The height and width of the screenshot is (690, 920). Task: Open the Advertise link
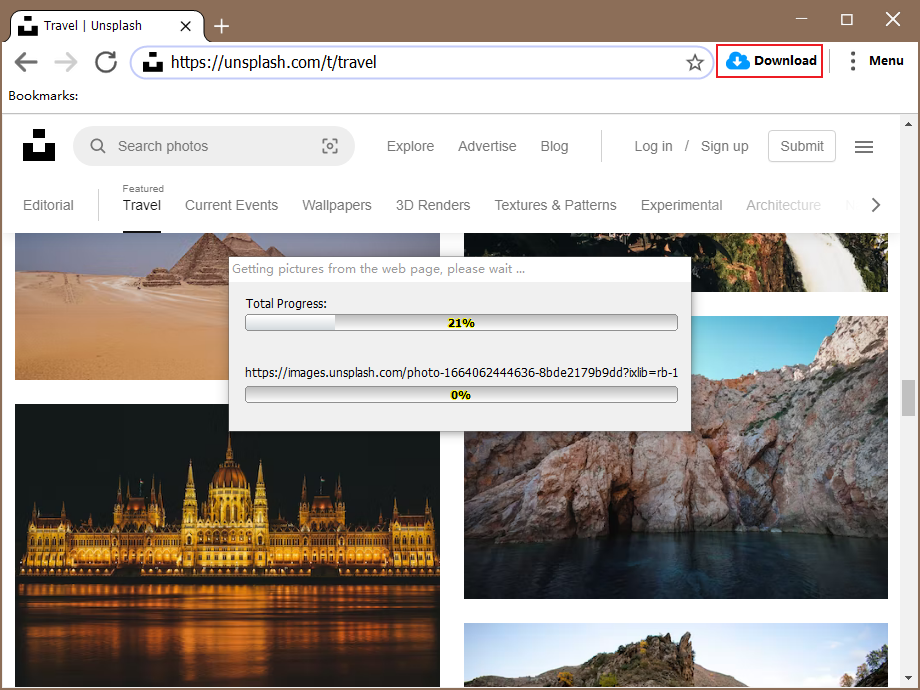(487, 146)
